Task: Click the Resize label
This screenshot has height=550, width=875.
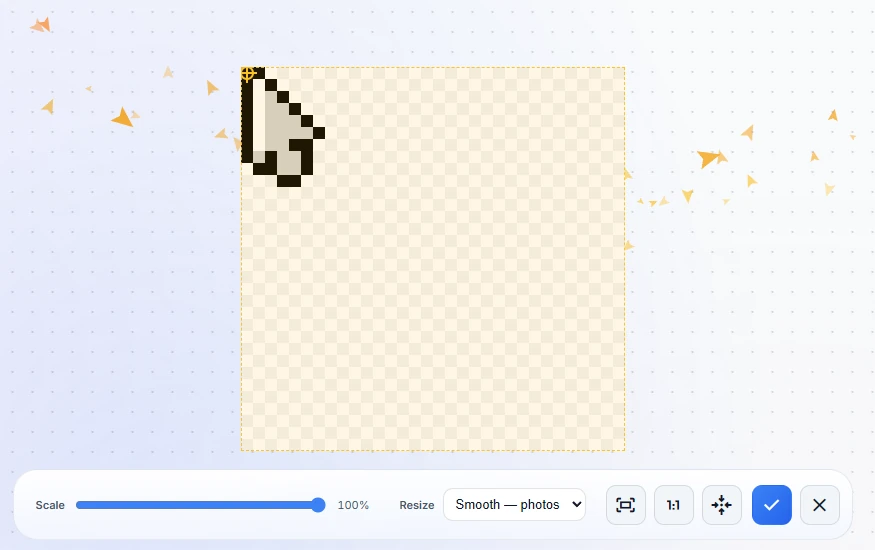Action: (x=417, y=505)
